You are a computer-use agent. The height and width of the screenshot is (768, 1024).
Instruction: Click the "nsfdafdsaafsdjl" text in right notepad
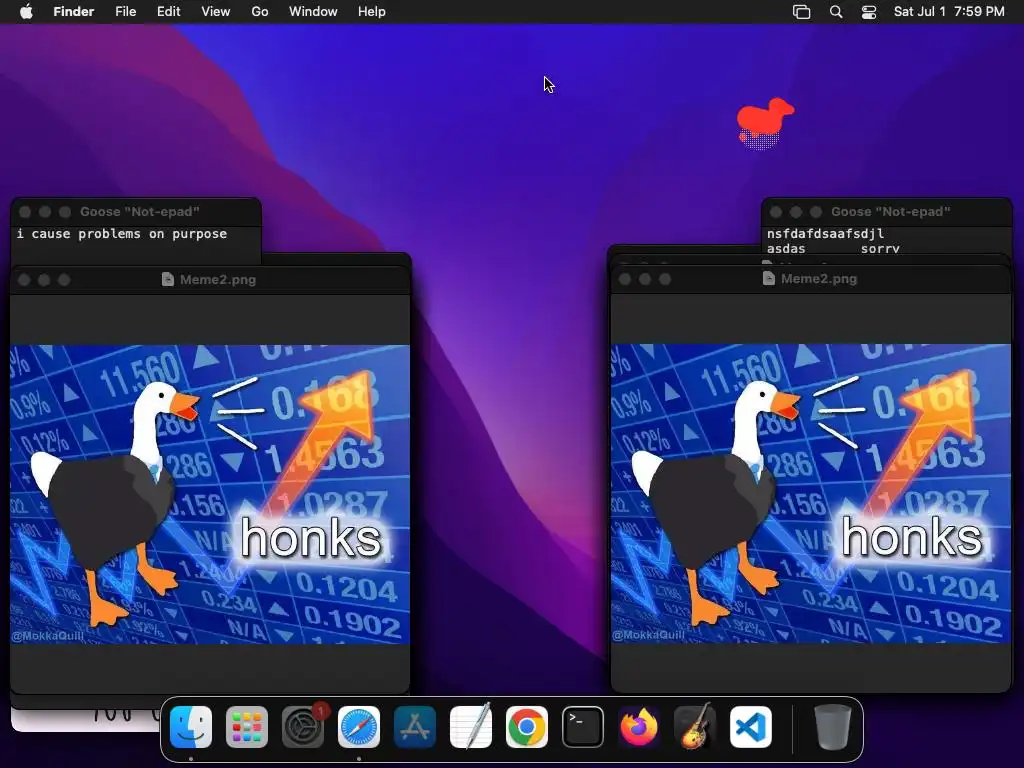pyautogui.click(x=825, y=234)
